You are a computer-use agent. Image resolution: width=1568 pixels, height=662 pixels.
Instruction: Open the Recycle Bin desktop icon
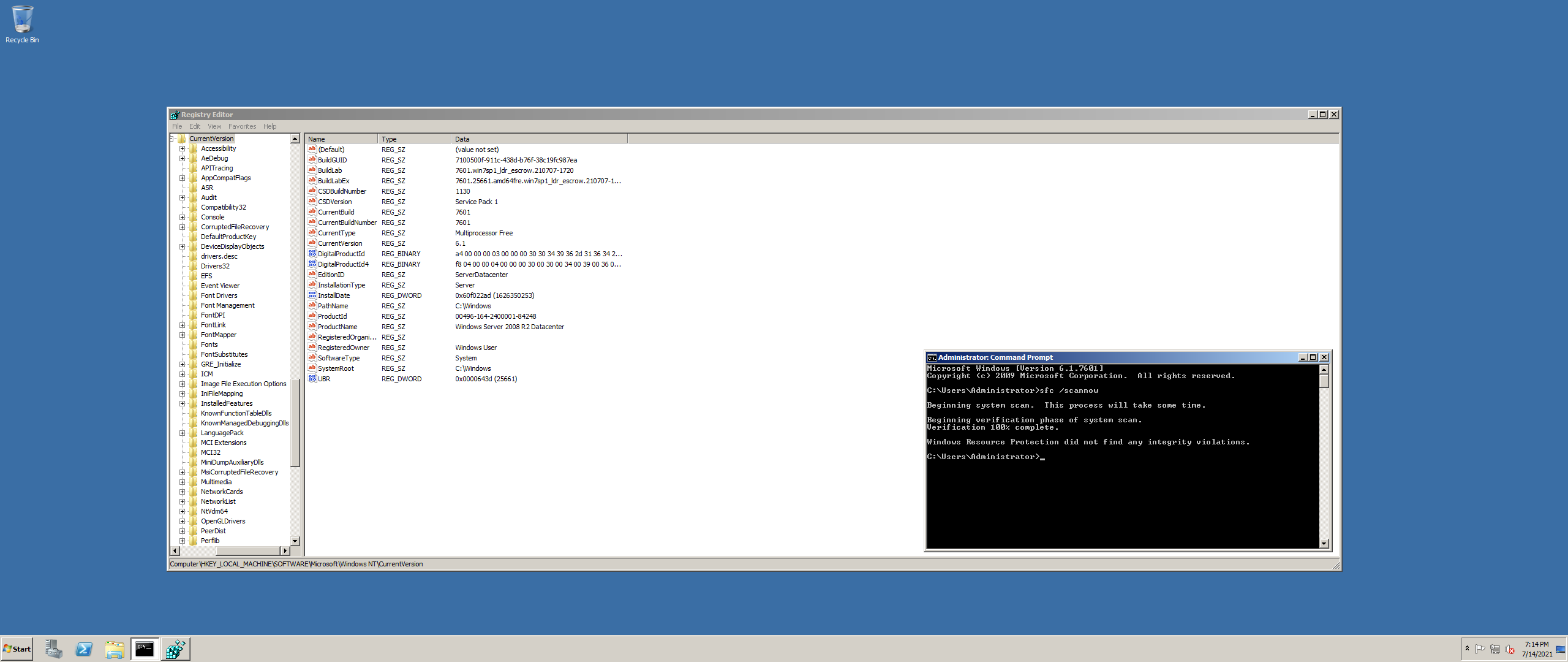pyautogui.click(x=22, y=25)
